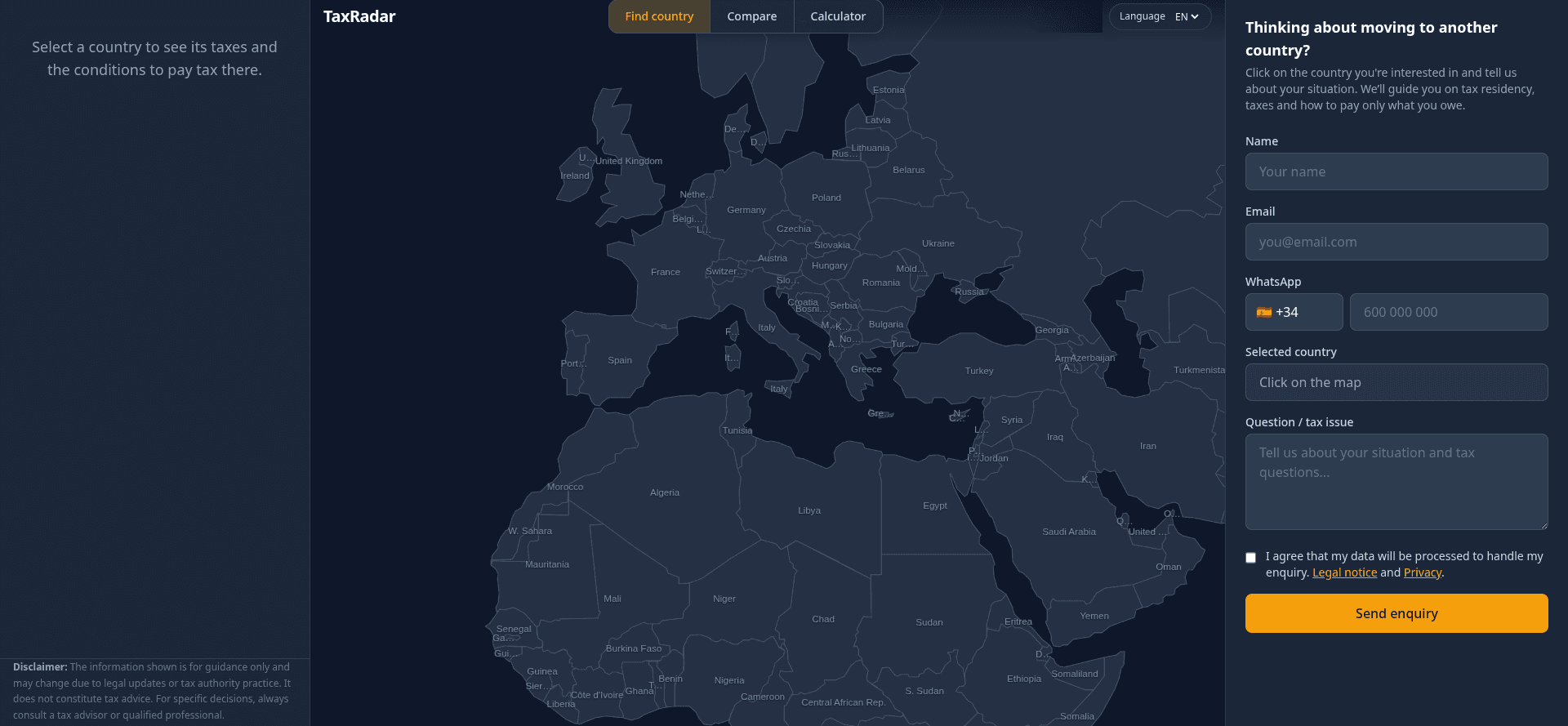Select Georgia on the map
The image size is (1568, 726).
1052,330
